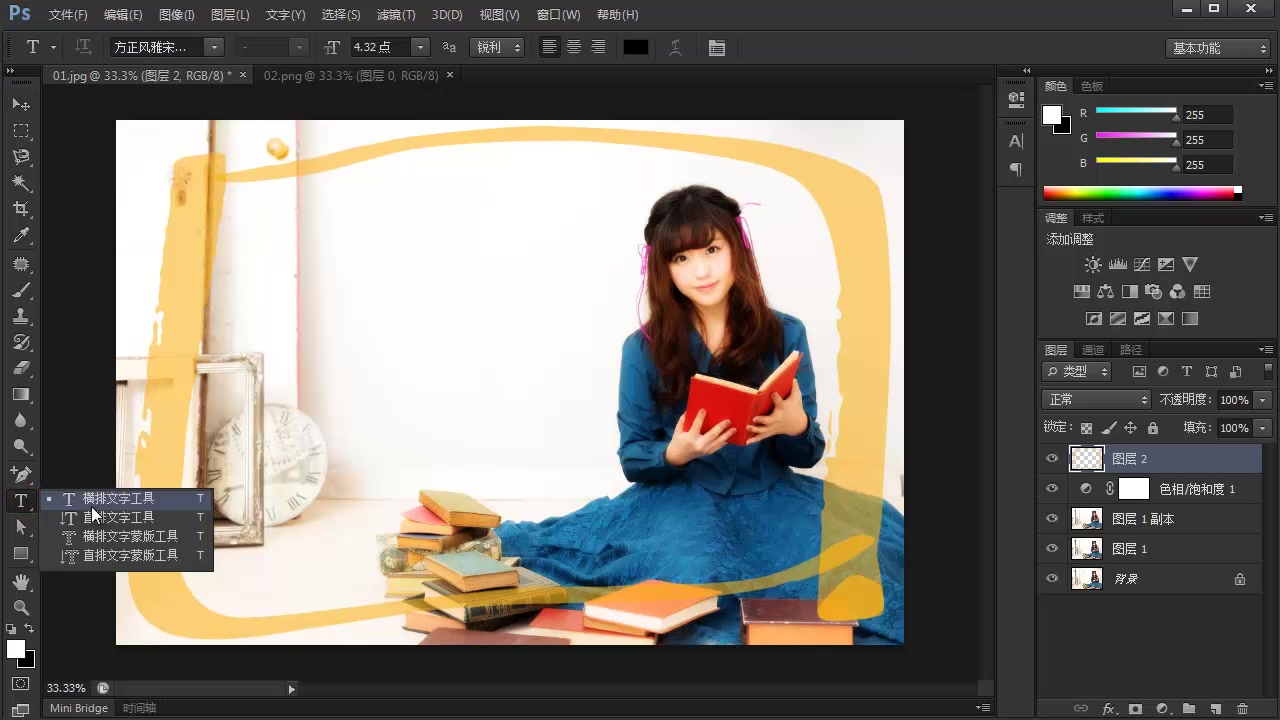Screen dimensions: 1280x720
Task: Open the Paragraph panel icon
Action: pos(1016,170)
